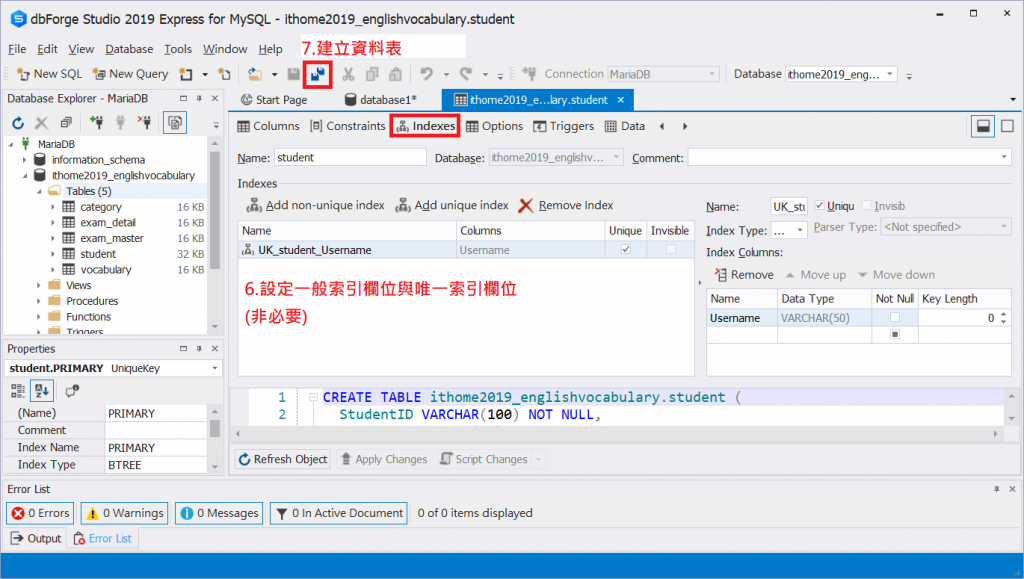Switch to the Start Page tab

coord(274,100)
